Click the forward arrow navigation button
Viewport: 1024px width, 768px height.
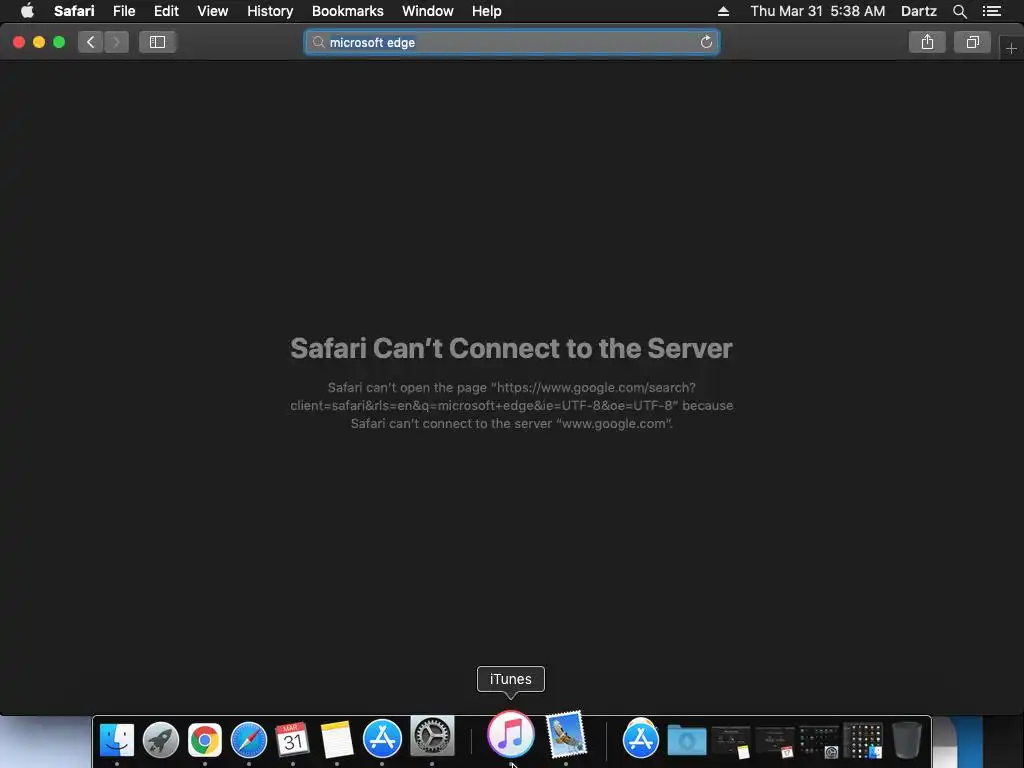(x=116, y=42)
